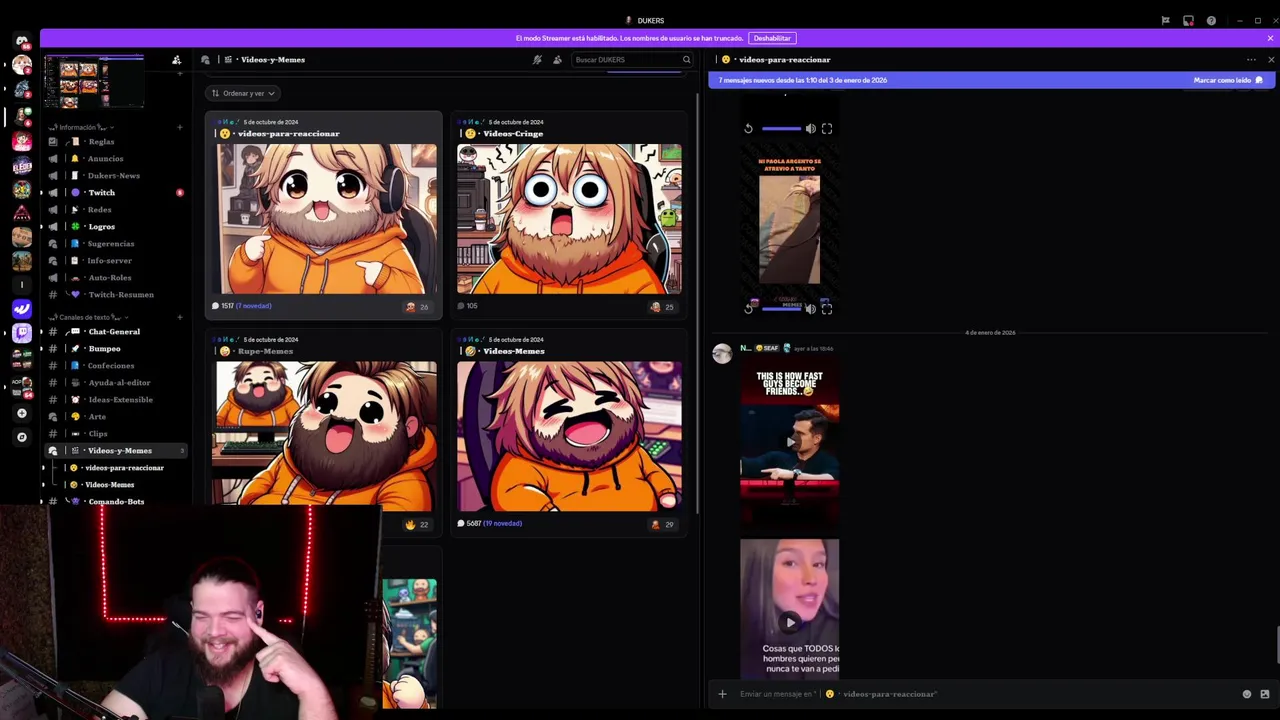Viewport: 1280px width, 720px height.
Task: Replay the Paola Argento video
Action: (748, 309)
